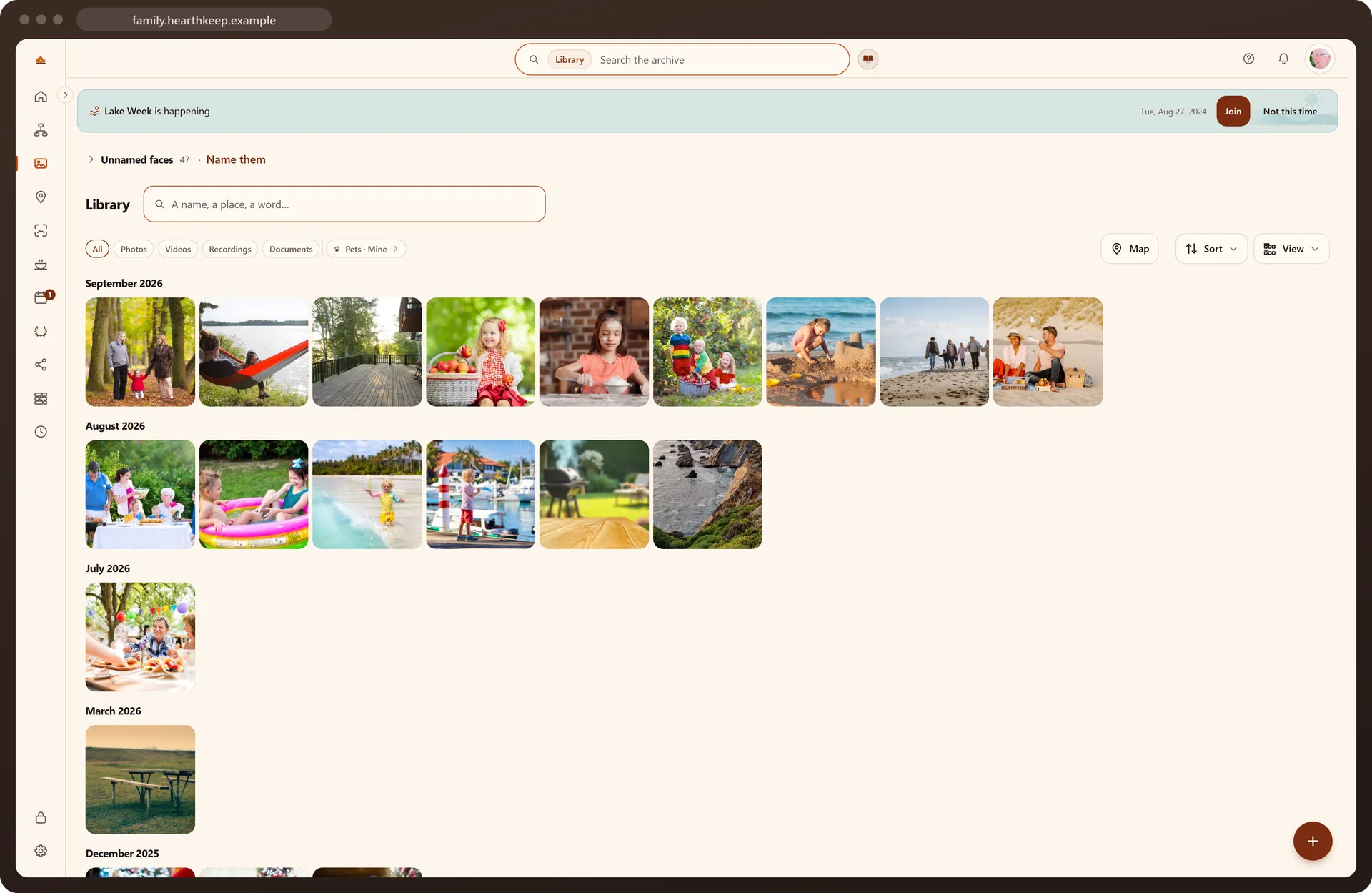Expand the Unnamed faces section

[x=91, y=159]
